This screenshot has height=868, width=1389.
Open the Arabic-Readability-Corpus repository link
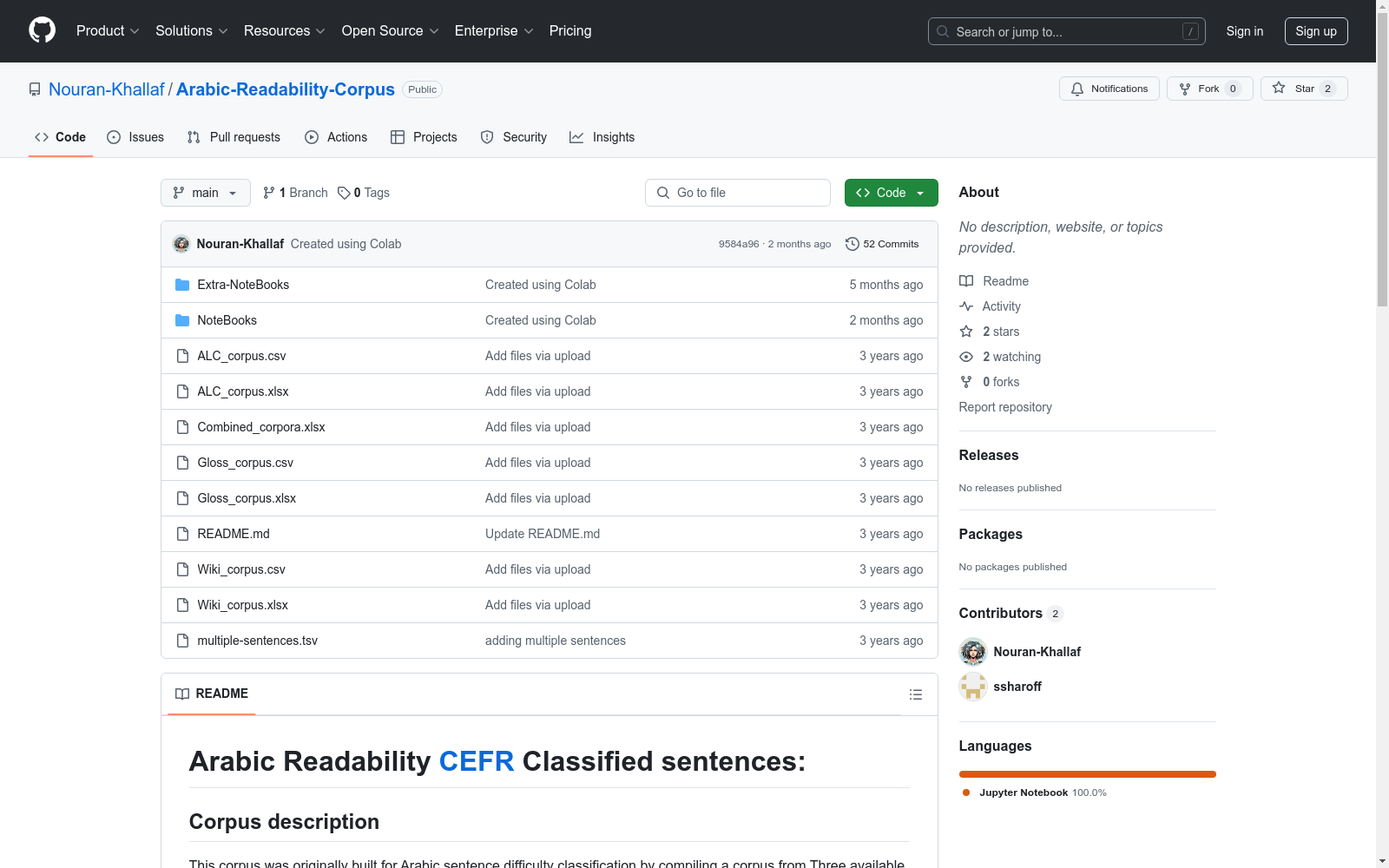click(x=286, y=89)
